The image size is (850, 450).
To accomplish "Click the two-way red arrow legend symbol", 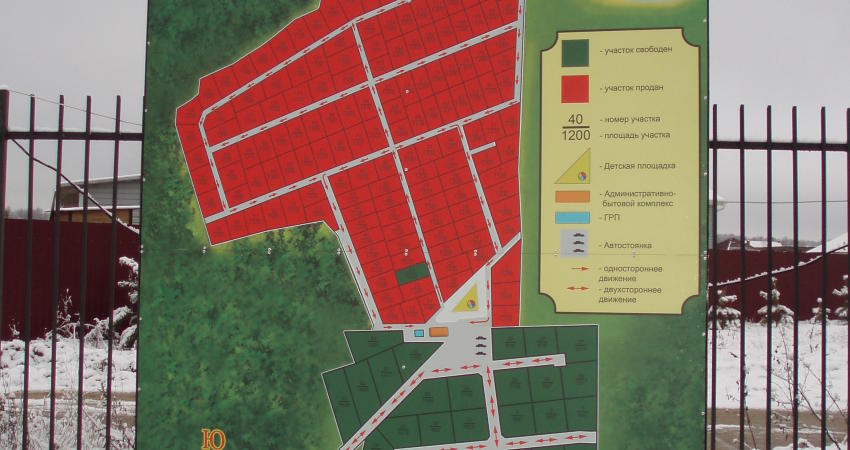I will pos(578,289).
